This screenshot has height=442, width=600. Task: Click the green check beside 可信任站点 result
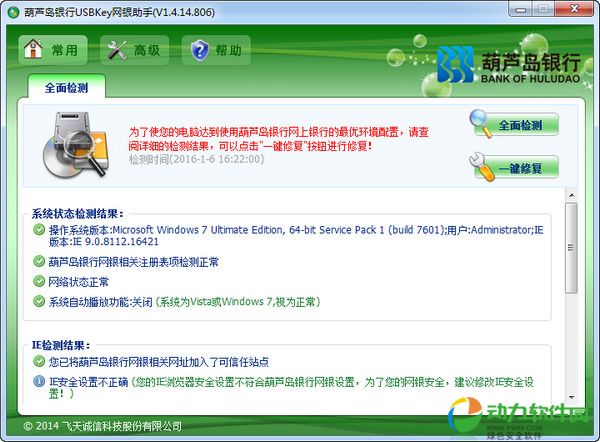(39, 361)
